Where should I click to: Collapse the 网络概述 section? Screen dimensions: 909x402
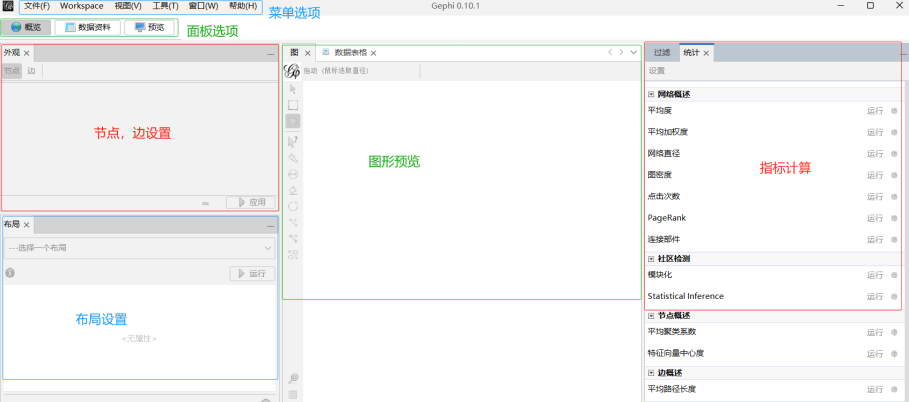point(651,94)
